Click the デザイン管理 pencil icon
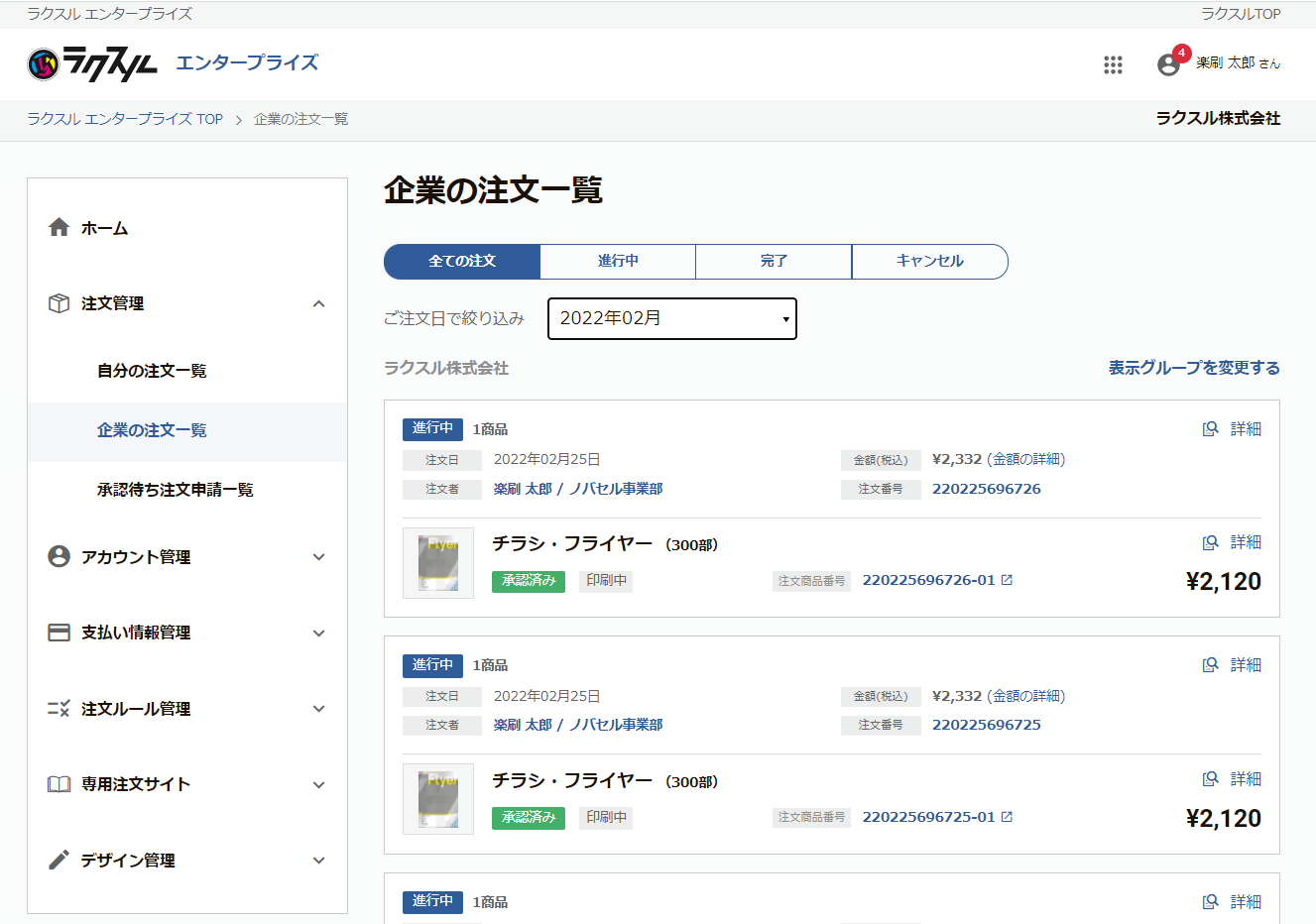 [x=60, y=860]
